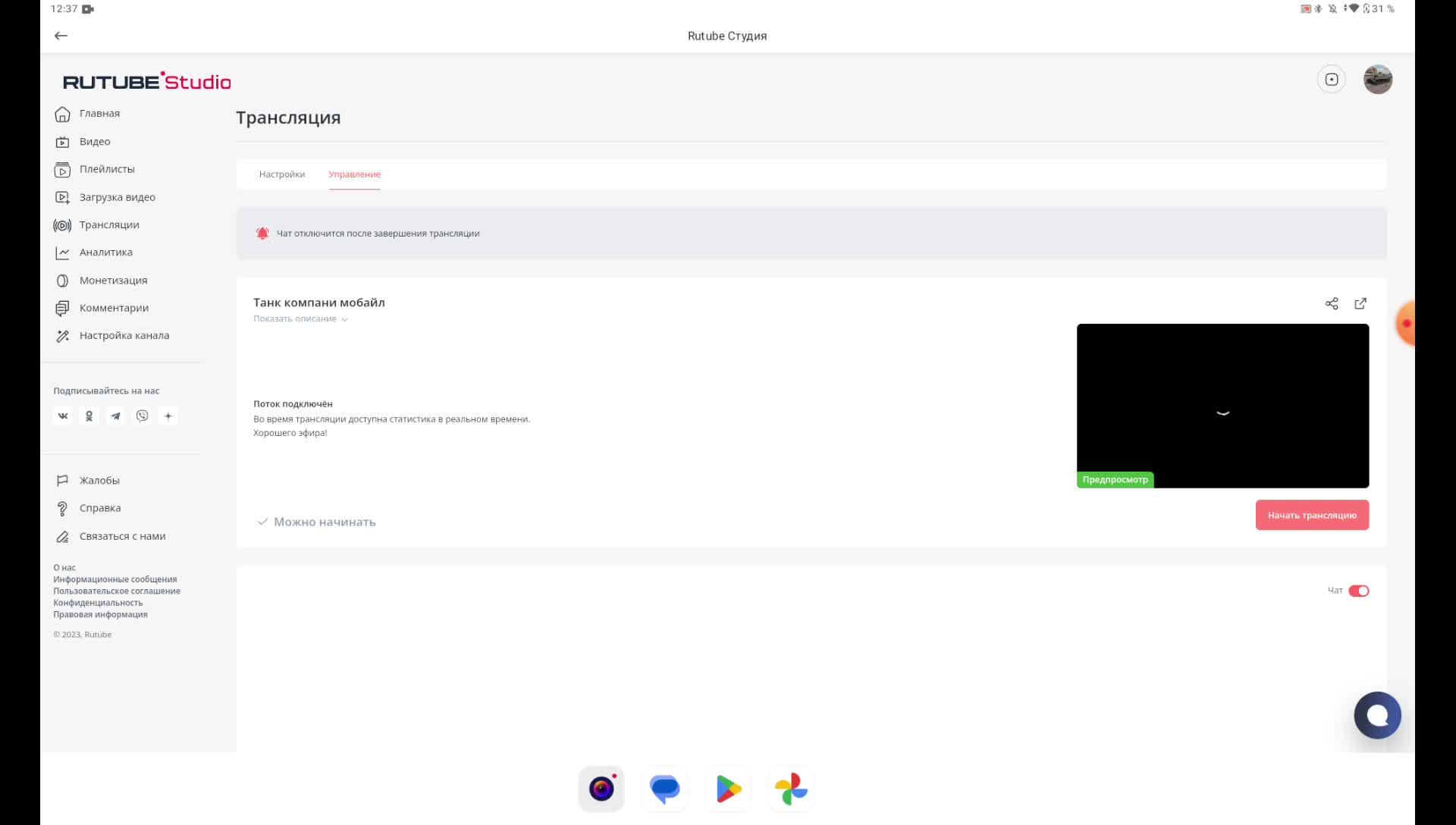1456x825 pixels.
Task: Click the add video icon in header
Action: pyautogui.click(x=1332, y=80)
